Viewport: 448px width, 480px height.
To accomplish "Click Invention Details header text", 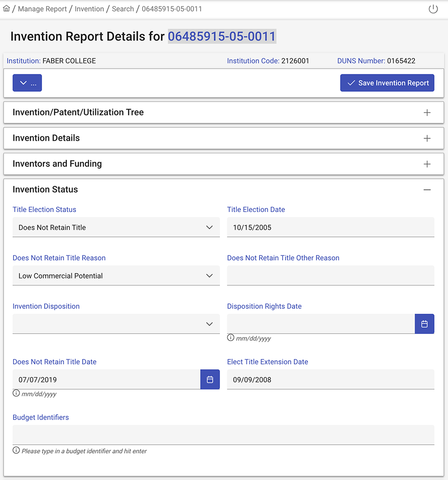I will point(46,138).
